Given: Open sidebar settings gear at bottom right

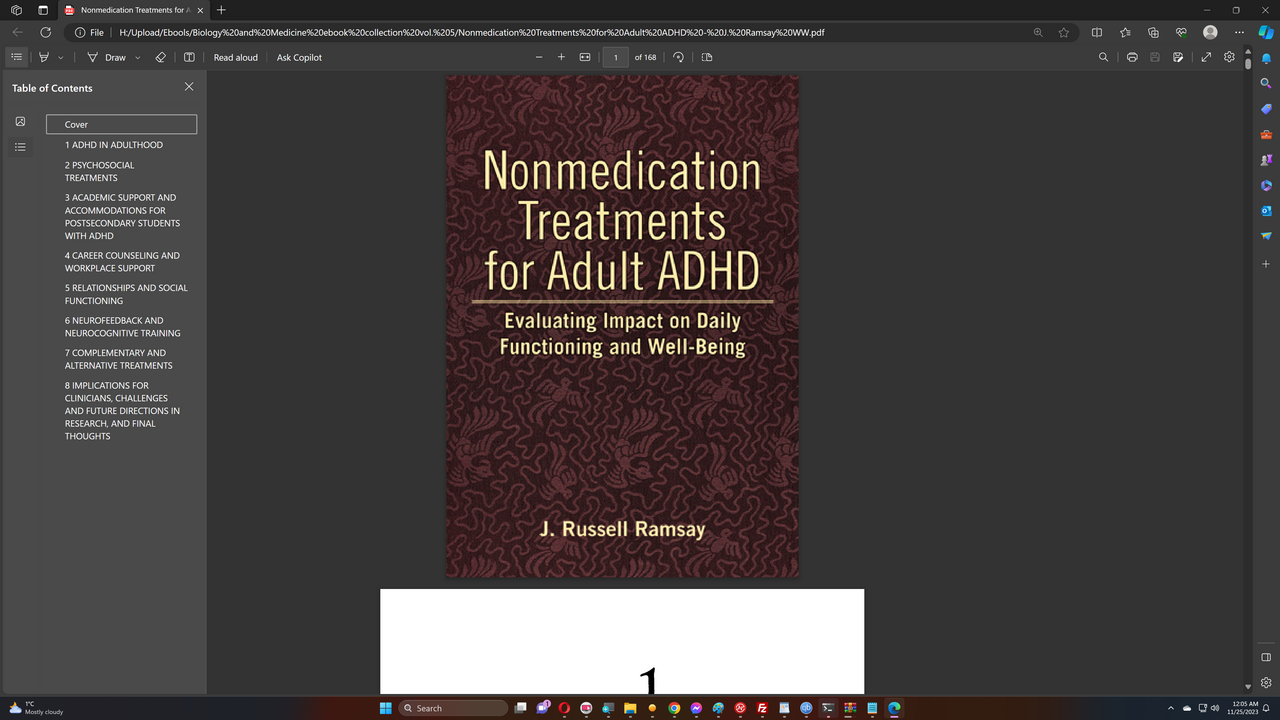Looking at the screenshot, I should tap(1266, 683).
